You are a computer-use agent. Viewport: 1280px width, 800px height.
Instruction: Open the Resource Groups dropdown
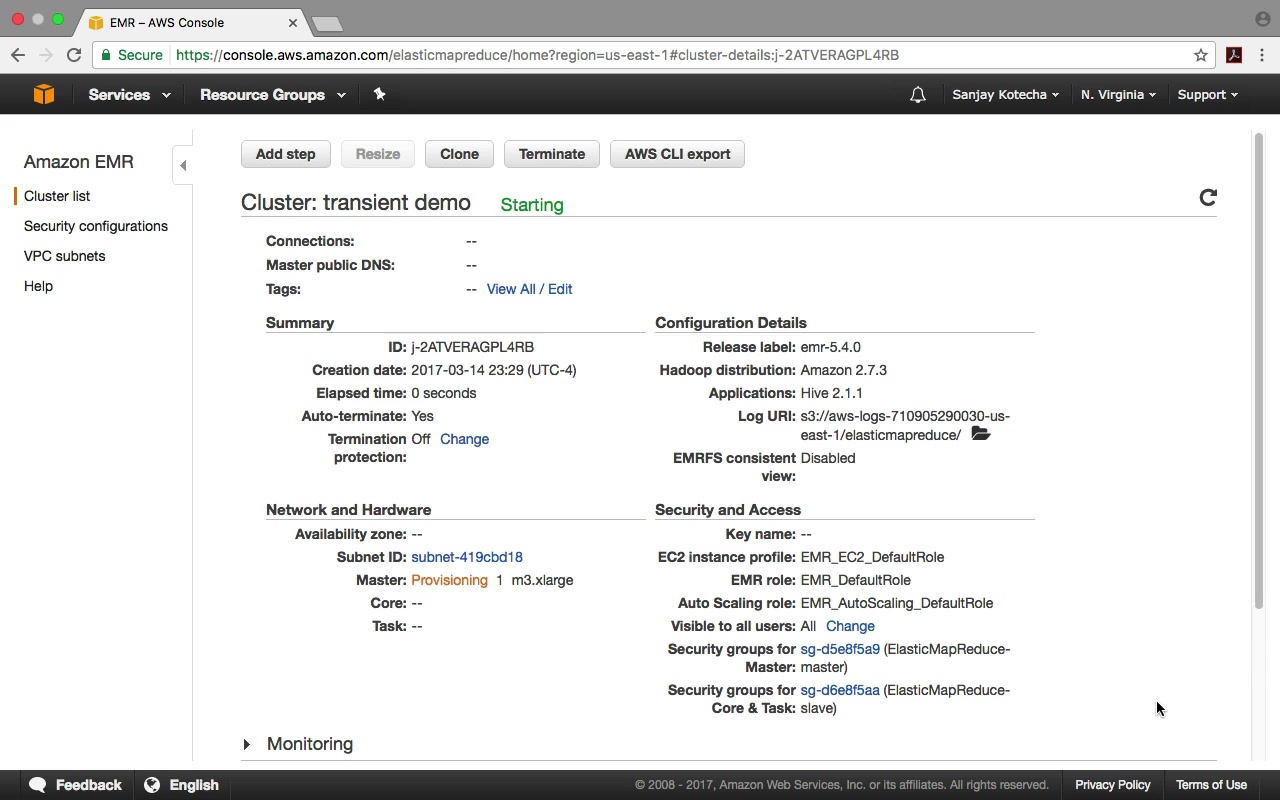click(x=272, y=95)
